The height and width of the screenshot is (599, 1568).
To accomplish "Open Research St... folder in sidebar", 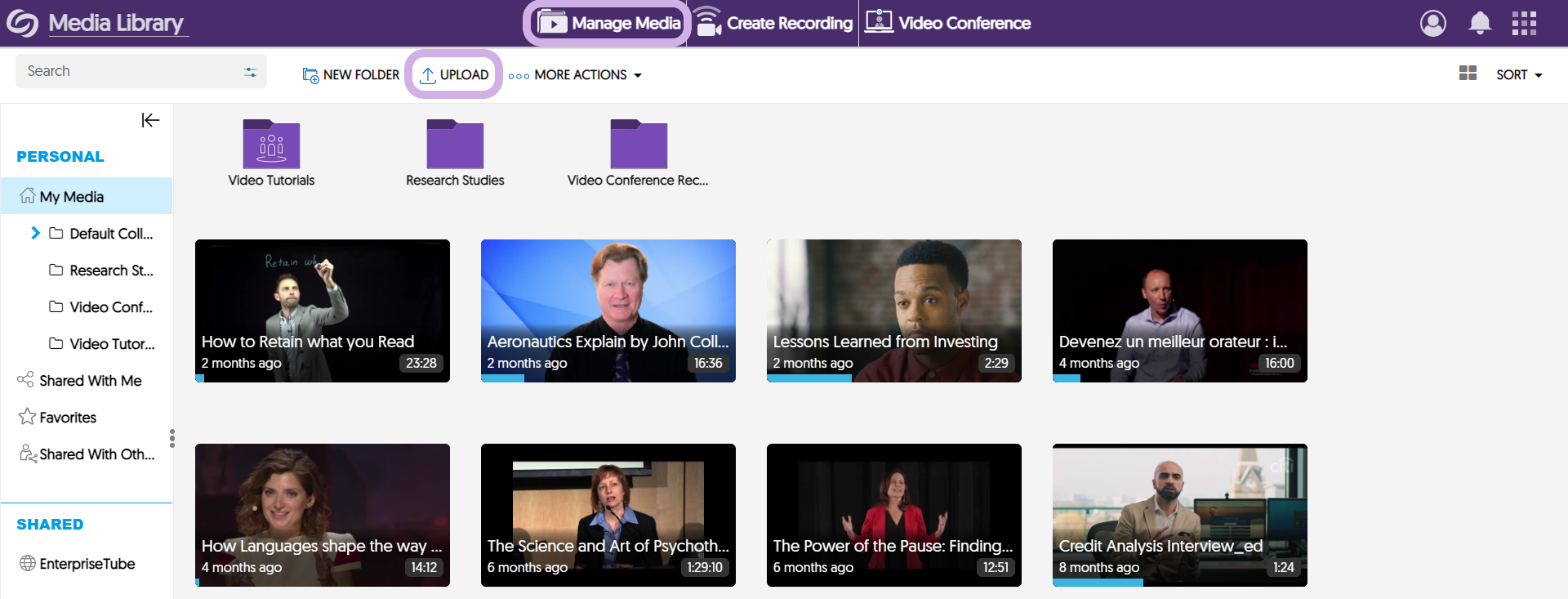I will click(x=101, y=270).
